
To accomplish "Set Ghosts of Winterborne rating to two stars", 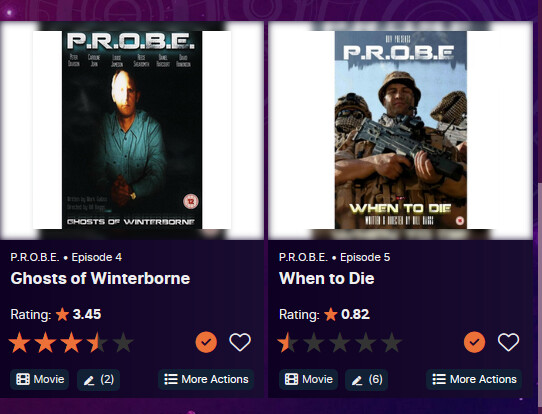I will pos(45,342).
